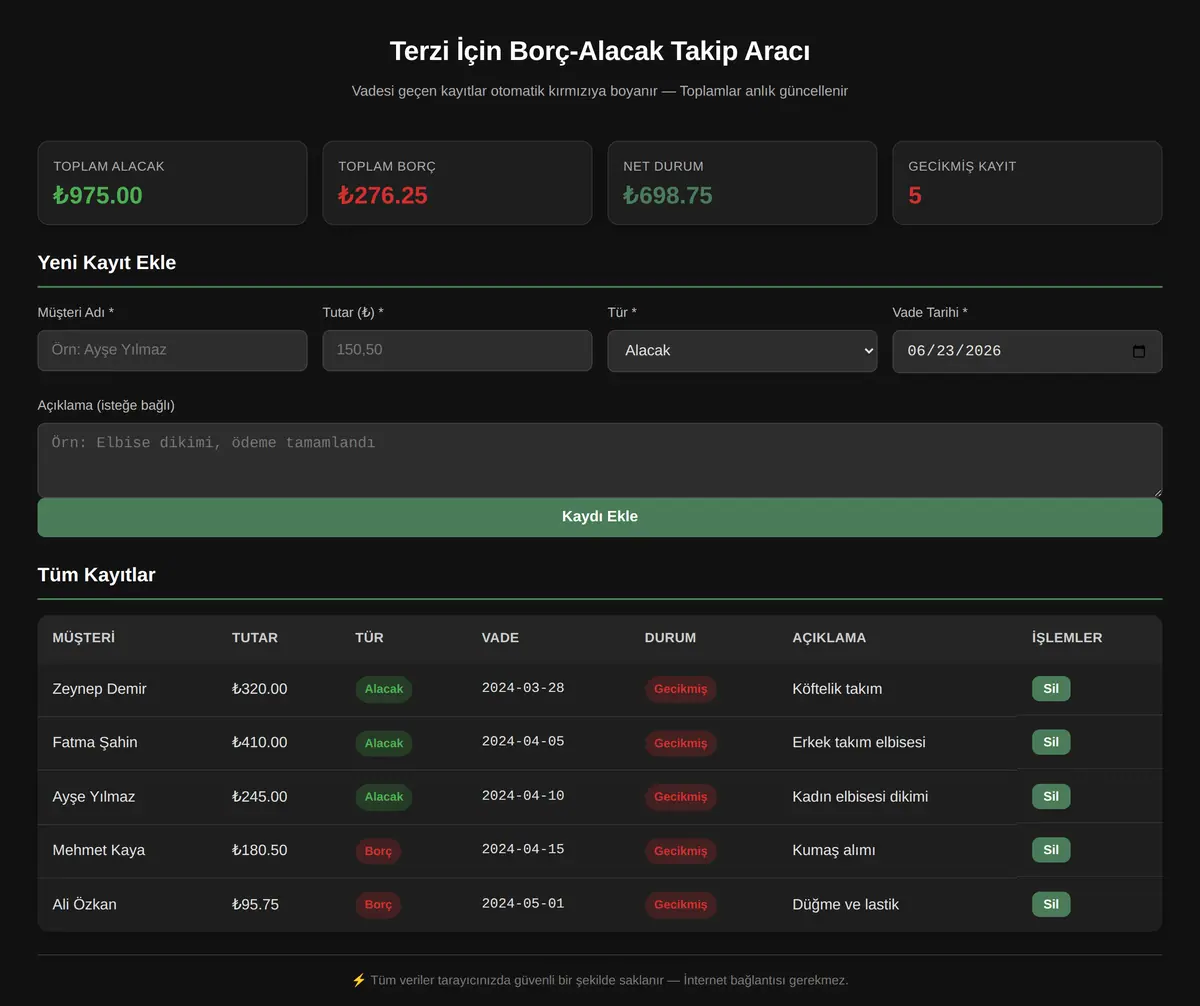
Task: Click the amount ₺320.00
Action: coord(260,689)
